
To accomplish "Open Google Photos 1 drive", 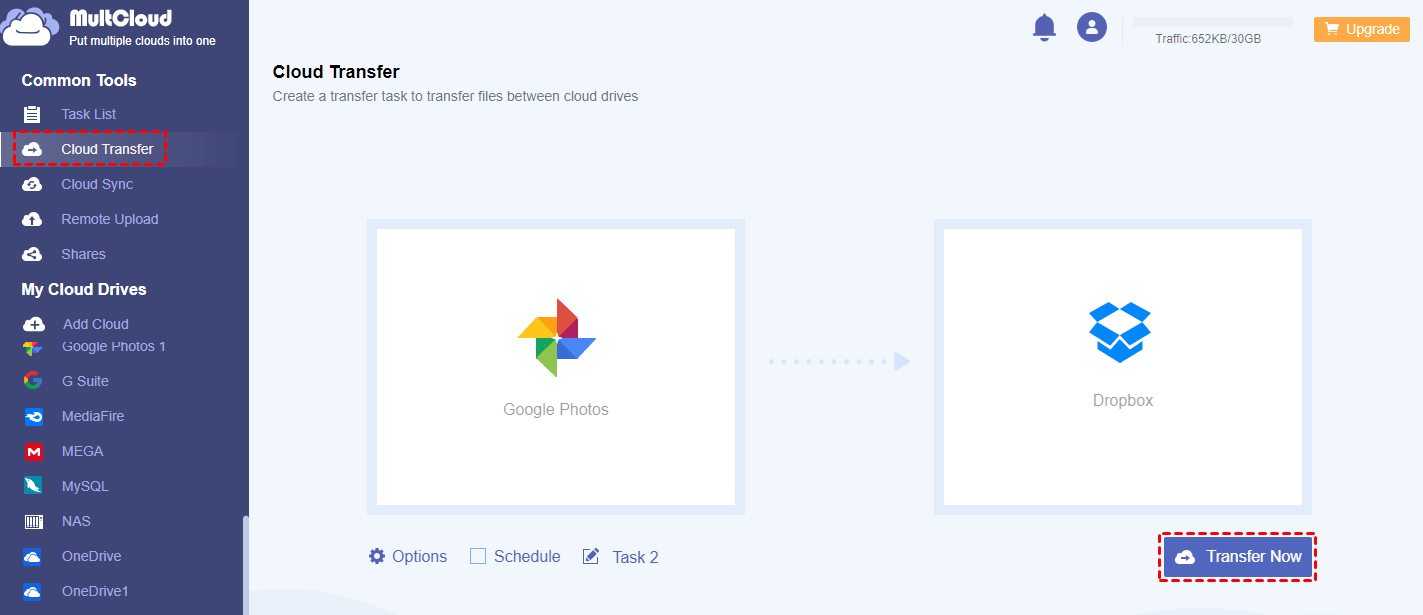I will (114, 347).
